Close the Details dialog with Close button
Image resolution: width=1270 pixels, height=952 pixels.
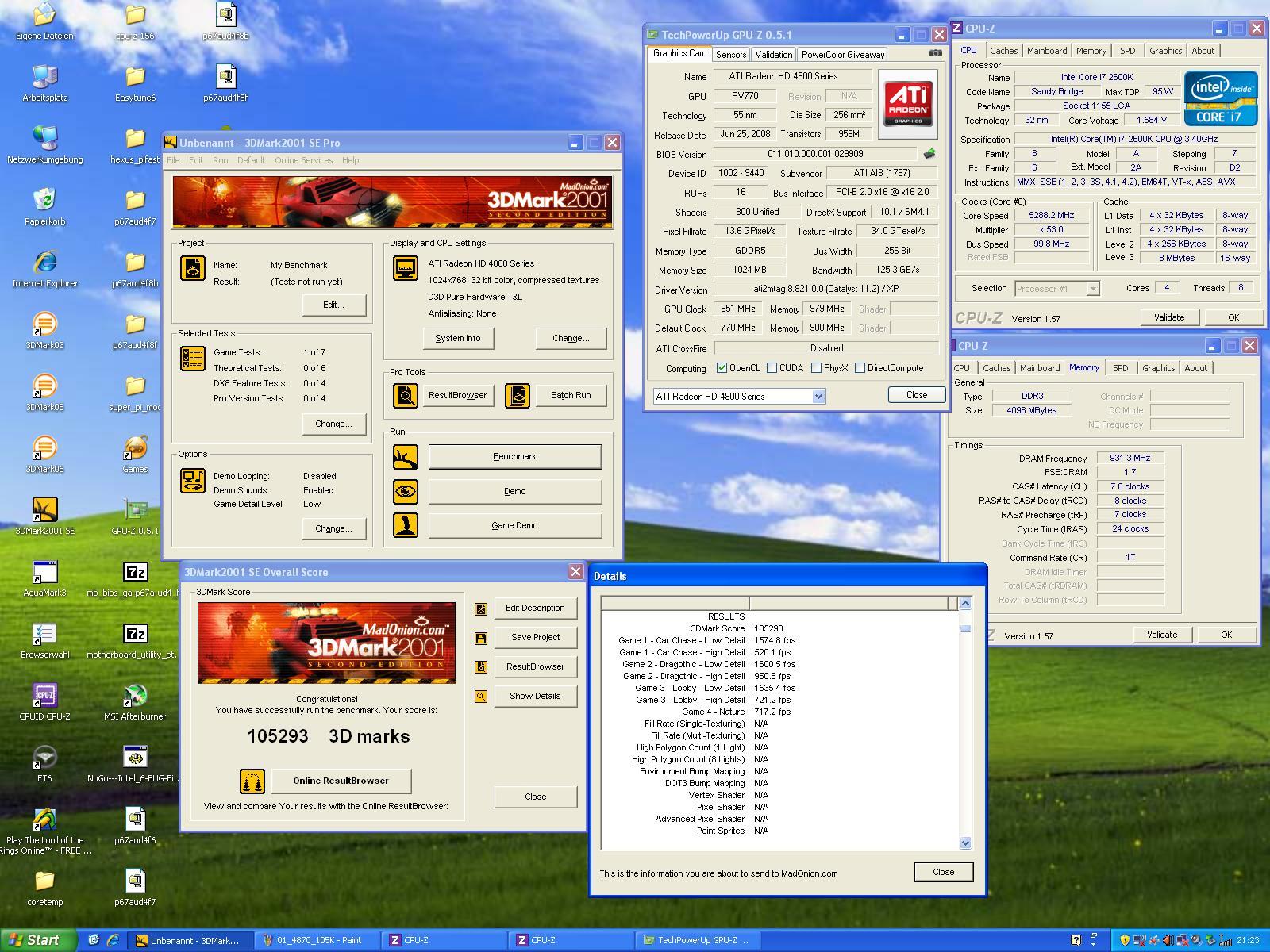[x=943, y=872]
